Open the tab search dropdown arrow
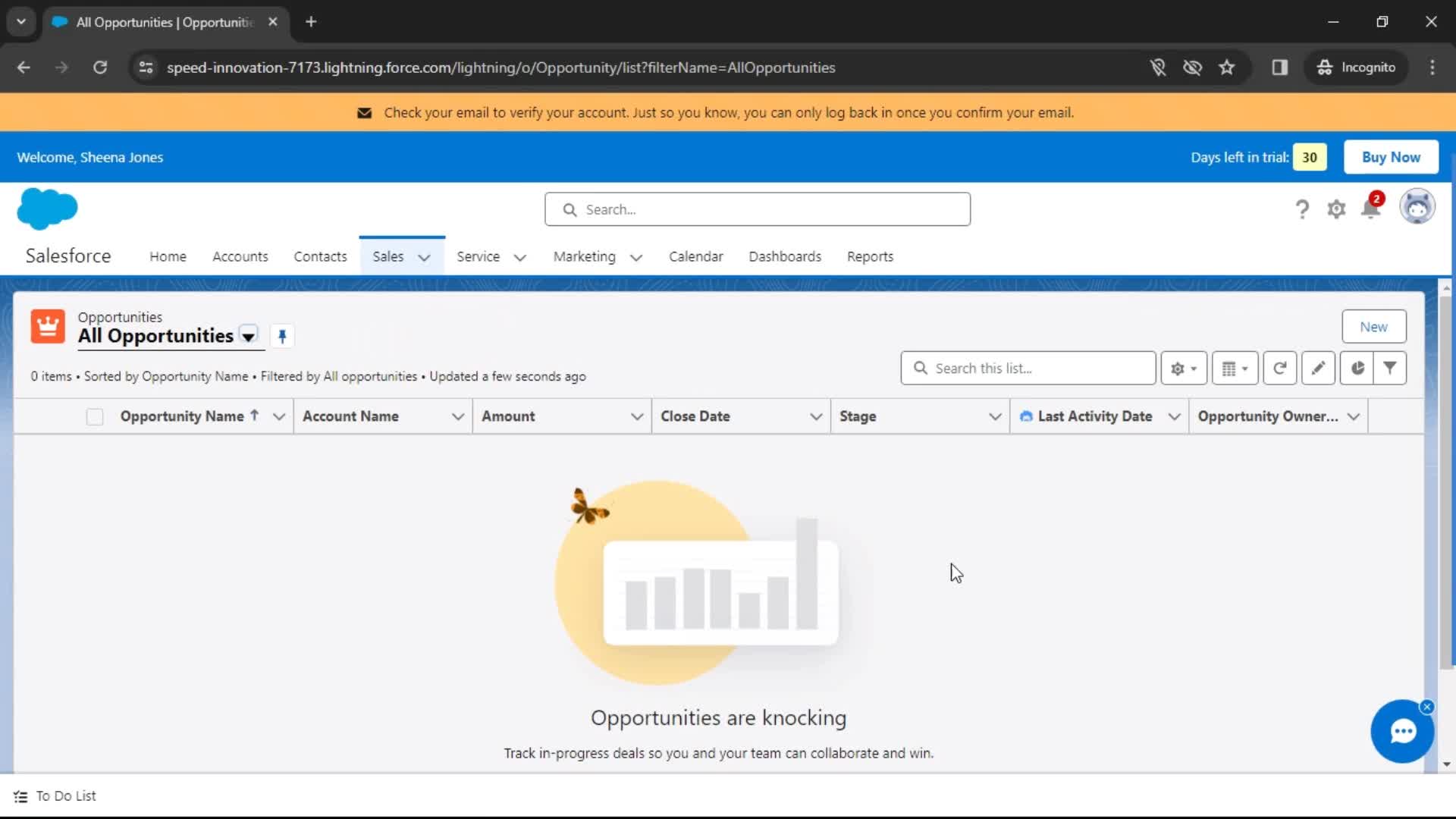The width and height of the screenshot is (1456, 819). point(21,22)
